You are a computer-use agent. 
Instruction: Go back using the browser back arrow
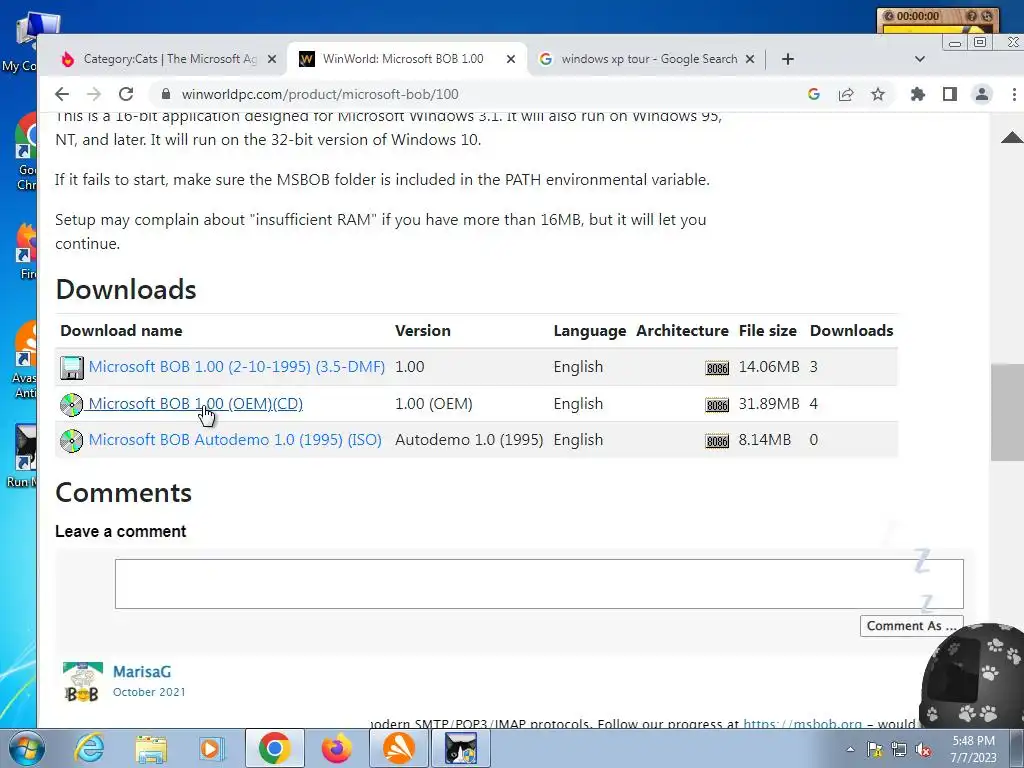62,94
